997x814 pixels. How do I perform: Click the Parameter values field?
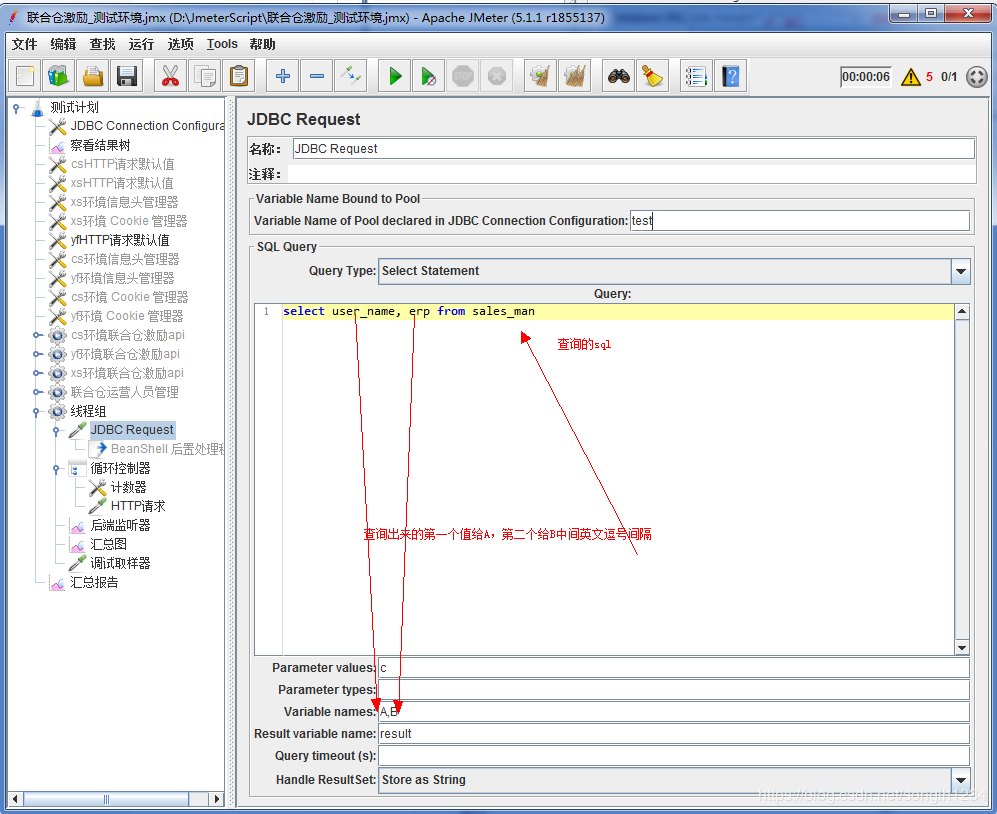point(673,668)
